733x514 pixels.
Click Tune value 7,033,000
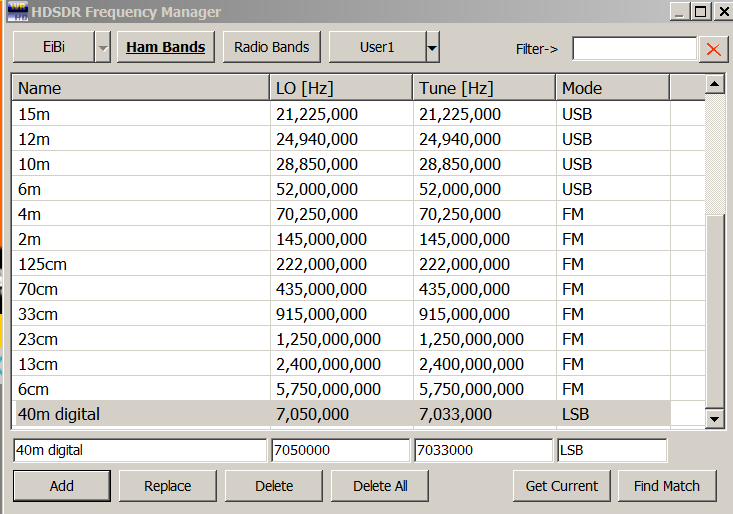pyautogui.click(x=455, y=414)
